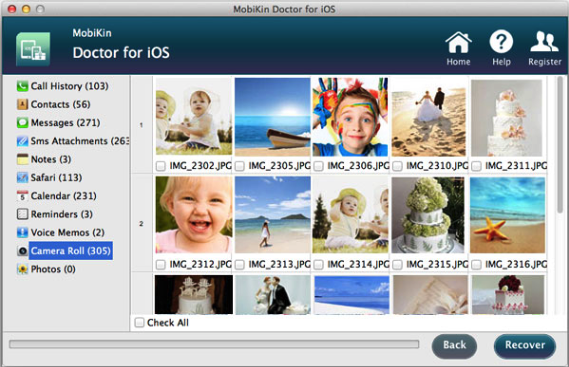The height and width of the screenshot is (367, 569).
Task: Open Voice Memos (2) category
Action: tap(67, 232)
